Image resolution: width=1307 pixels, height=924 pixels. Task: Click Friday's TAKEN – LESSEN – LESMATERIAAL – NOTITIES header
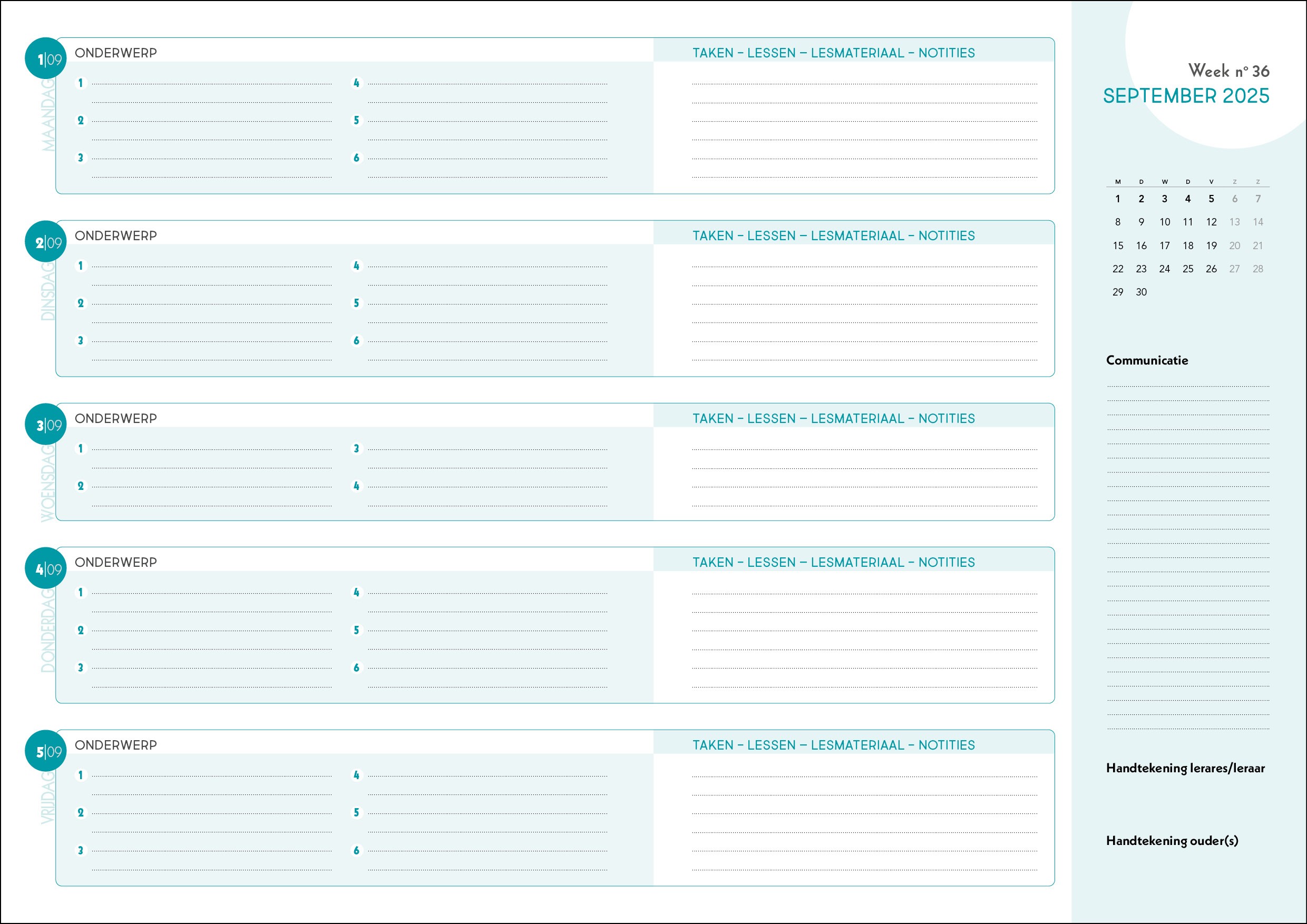tap(833, 745)
